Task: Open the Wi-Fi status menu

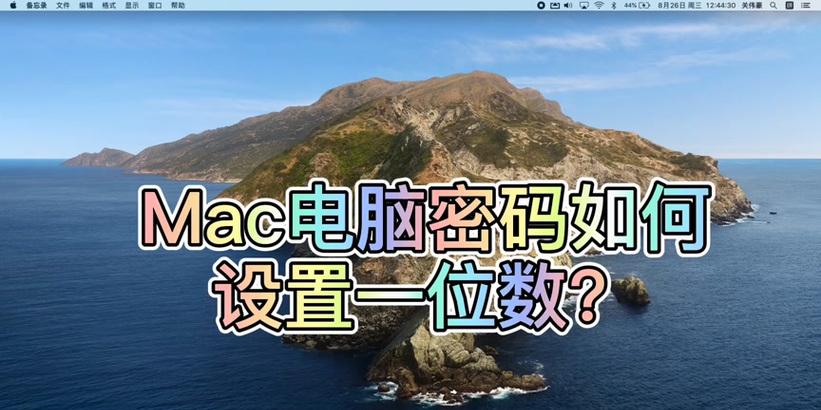Action: coord(599,5)
